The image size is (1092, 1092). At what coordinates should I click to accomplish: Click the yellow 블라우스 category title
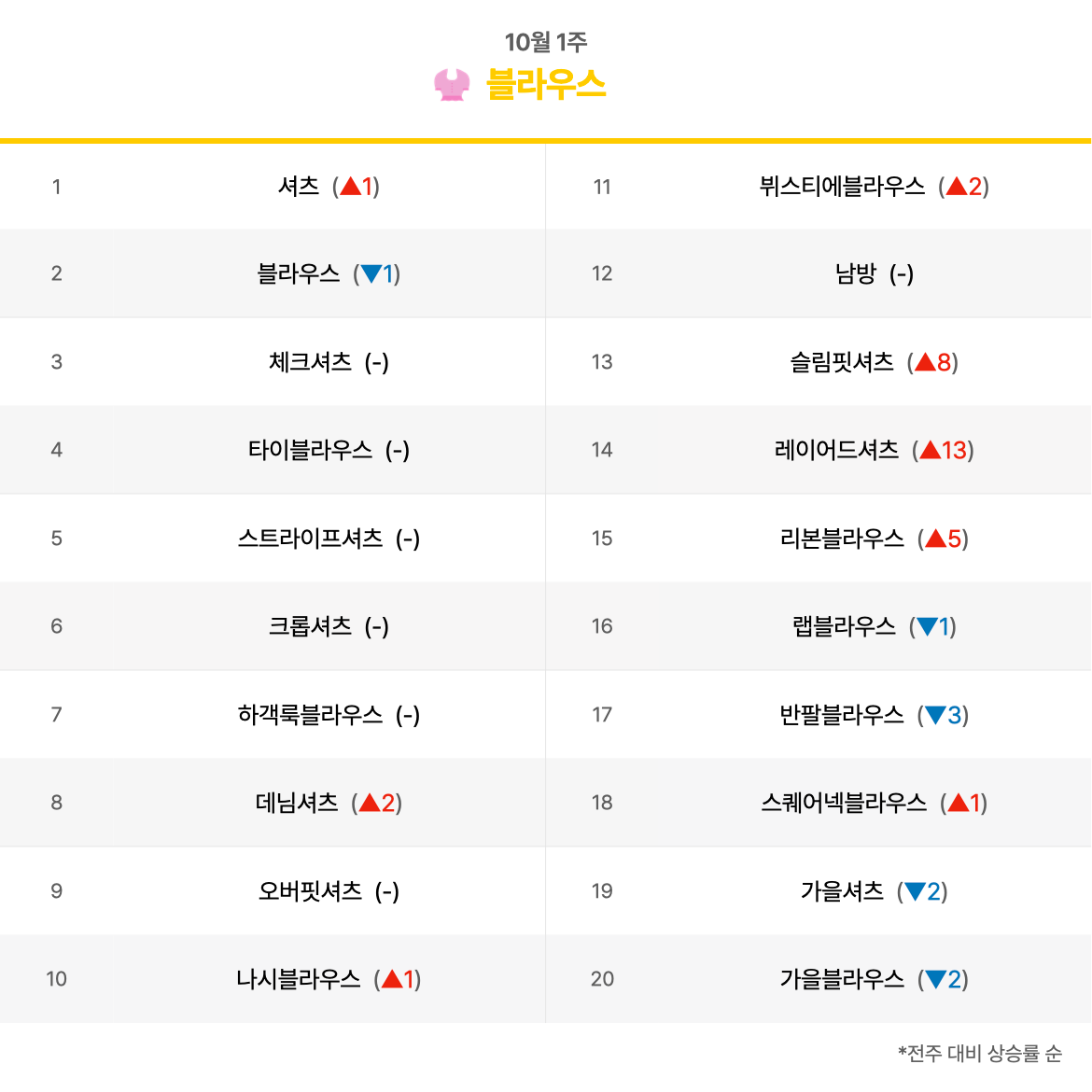click(546, 84)
